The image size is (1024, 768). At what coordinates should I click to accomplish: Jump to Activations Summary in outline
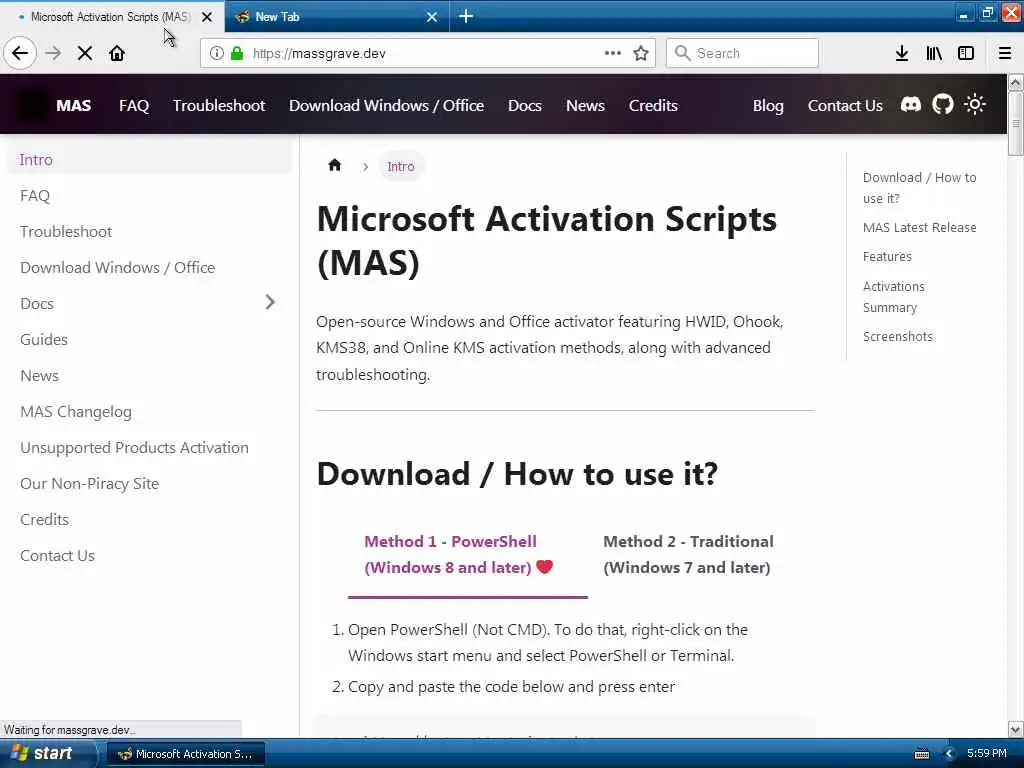pos(893,296)
